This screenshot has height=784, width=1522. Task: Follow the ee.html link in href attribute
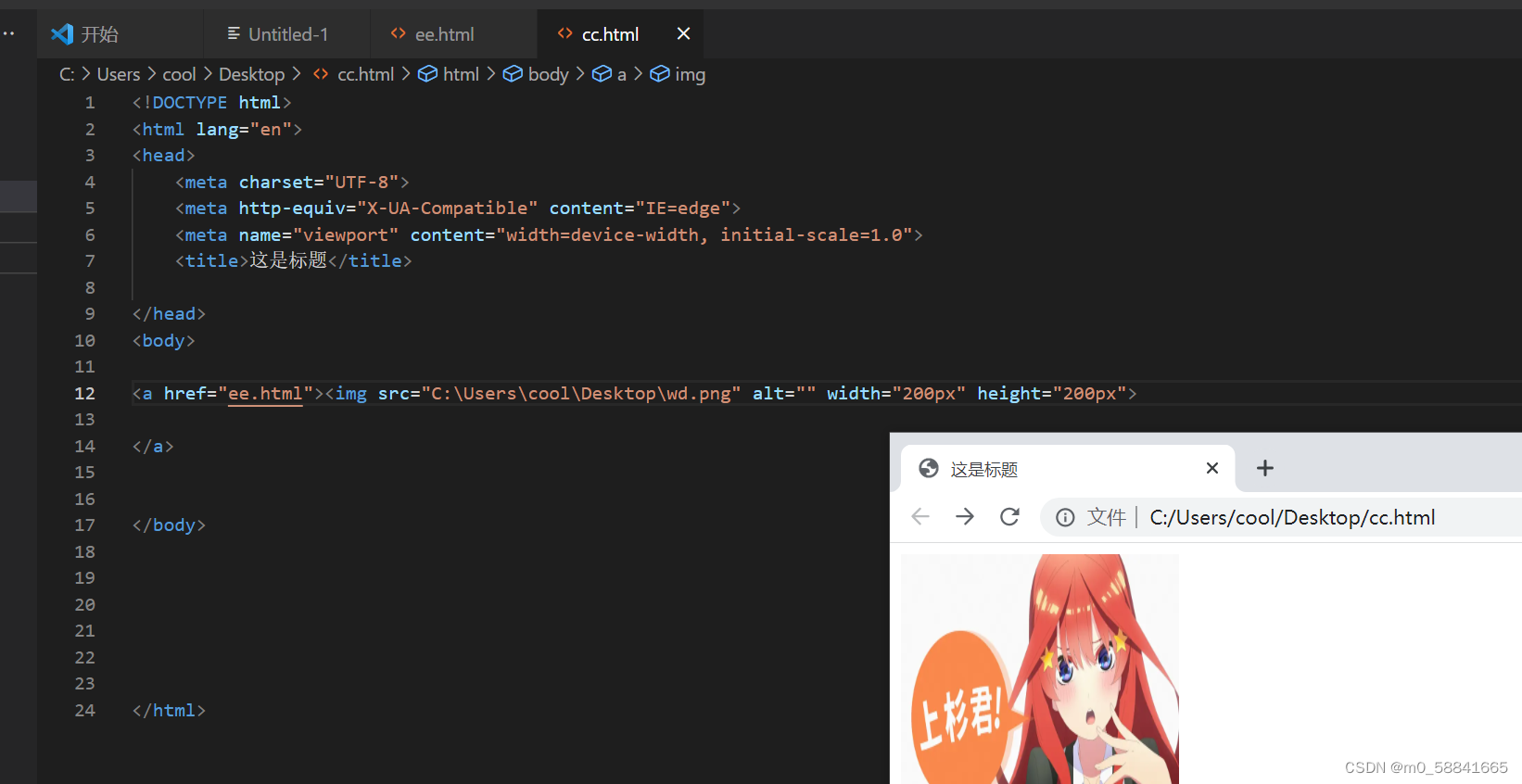[265, 393]
